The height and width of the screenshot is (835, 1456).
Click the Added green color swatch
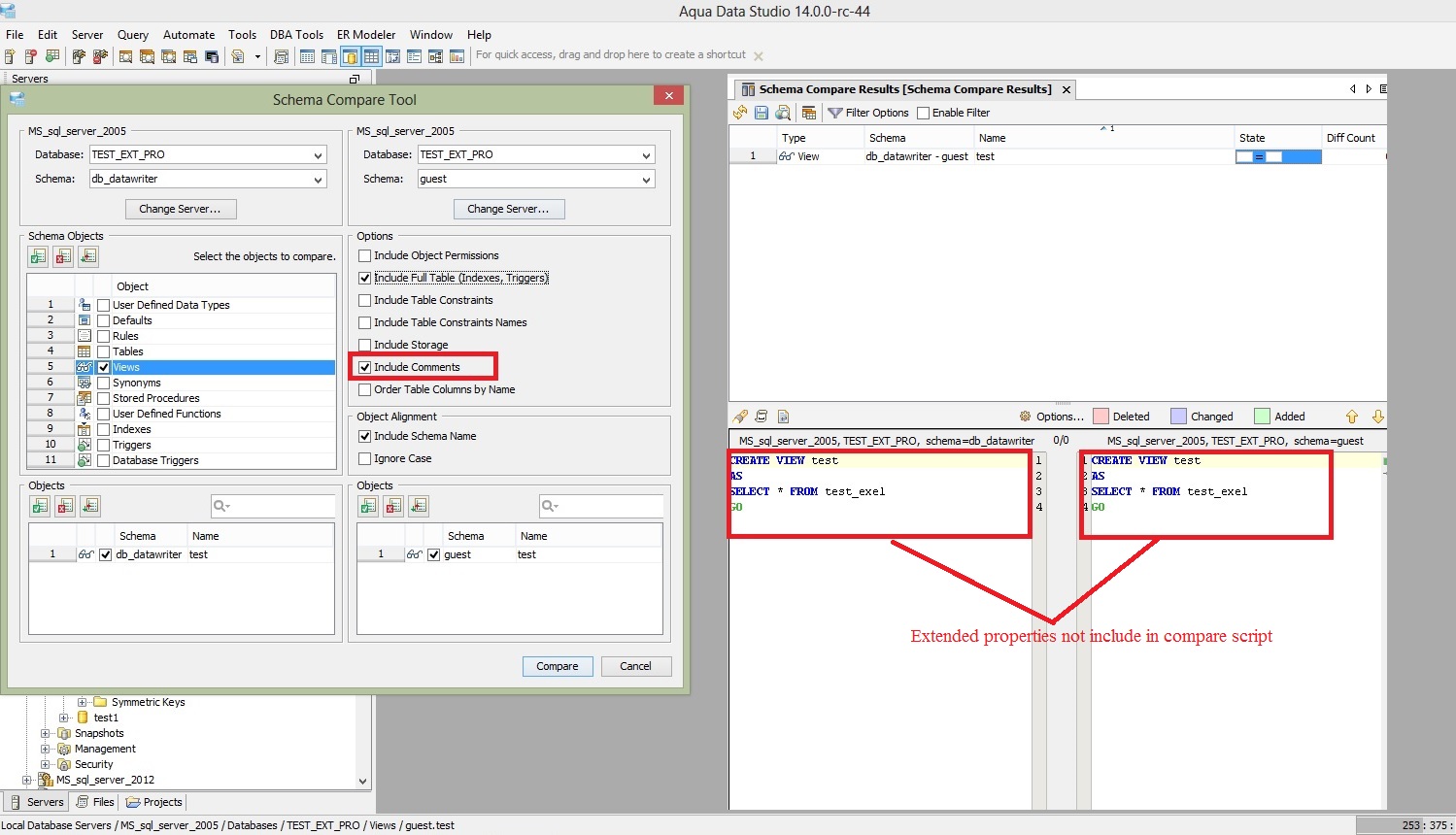[1262, 417]
